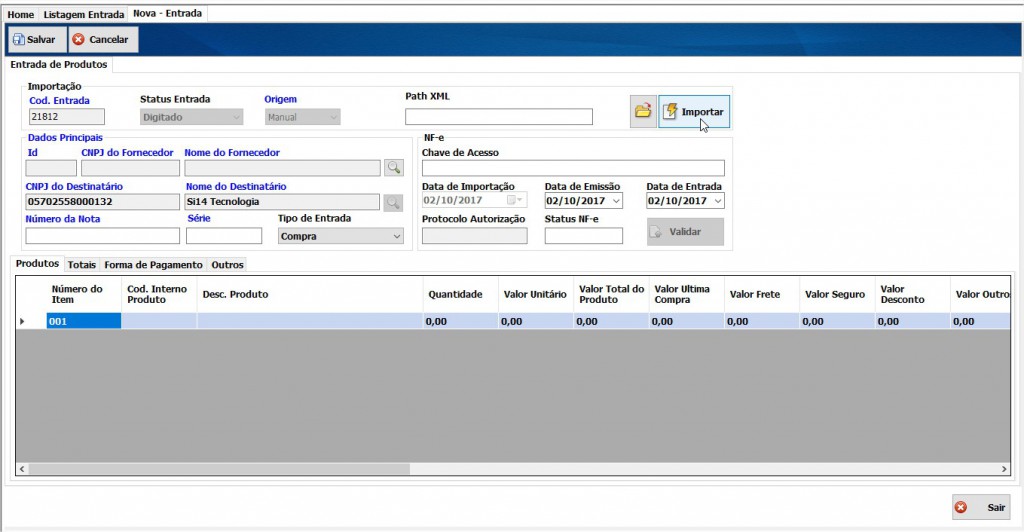Click the Número da Nota field
Image resolution: width=1024 pixels, height=532 pixels.
click(x=102, y=236)
